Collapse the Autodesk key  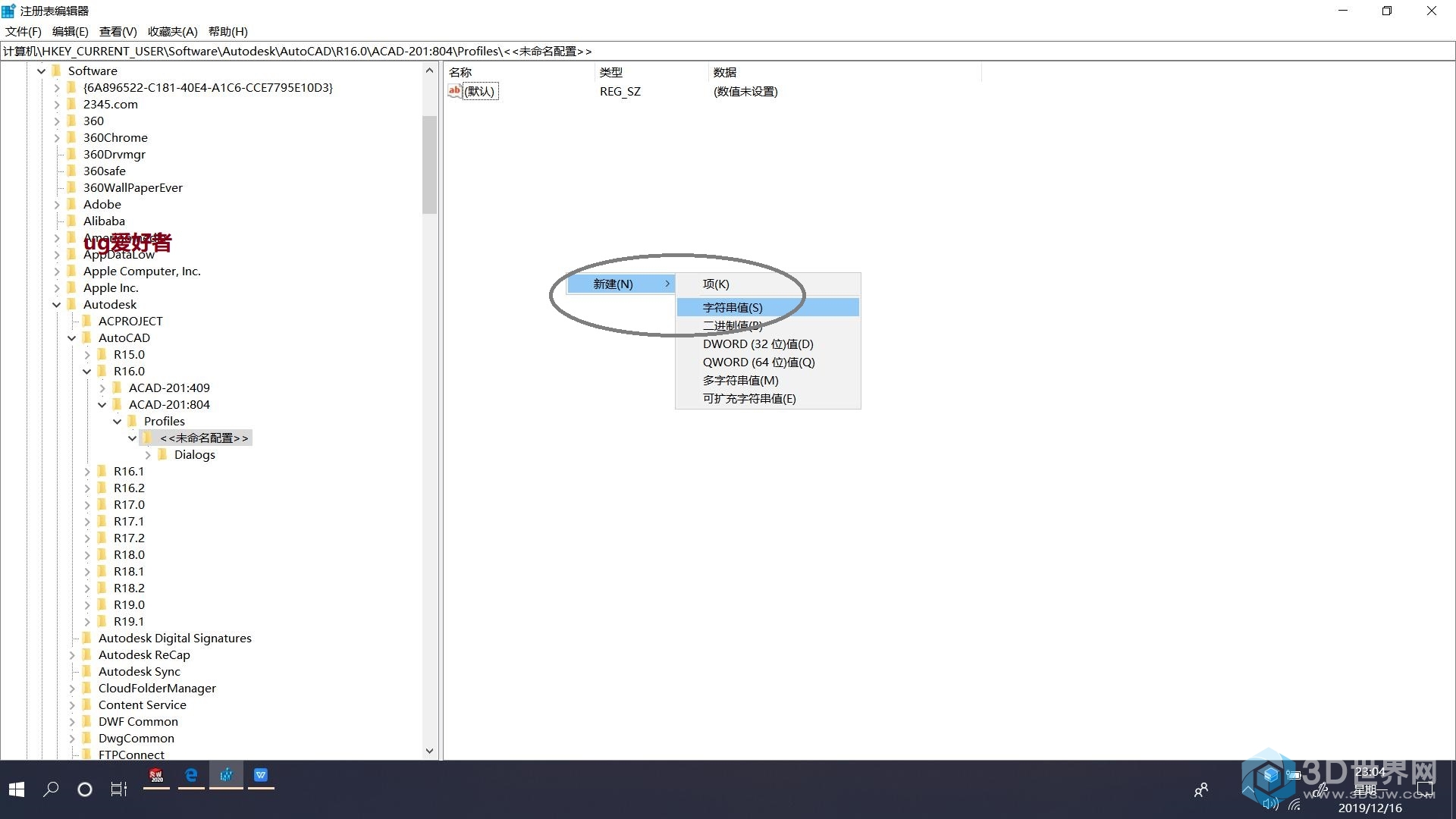(x=56, y=304)
